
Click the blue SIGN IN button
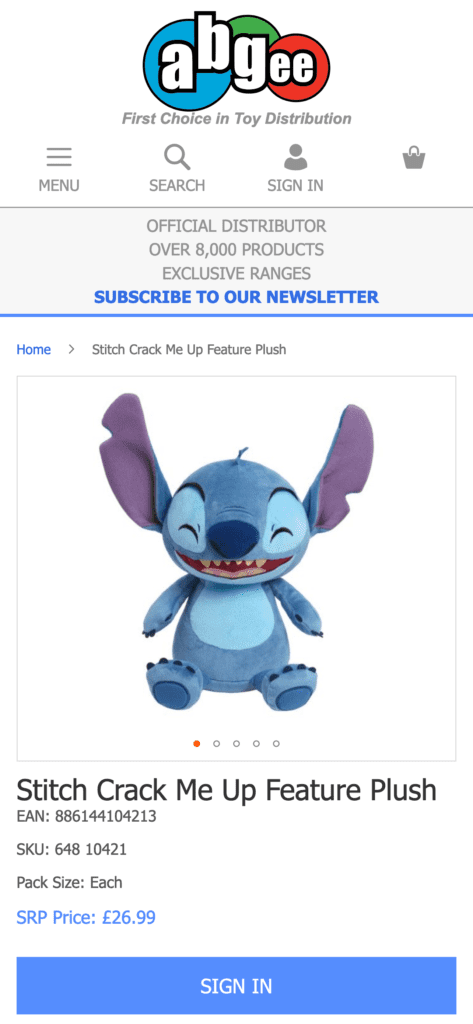(x=236, y=985)
